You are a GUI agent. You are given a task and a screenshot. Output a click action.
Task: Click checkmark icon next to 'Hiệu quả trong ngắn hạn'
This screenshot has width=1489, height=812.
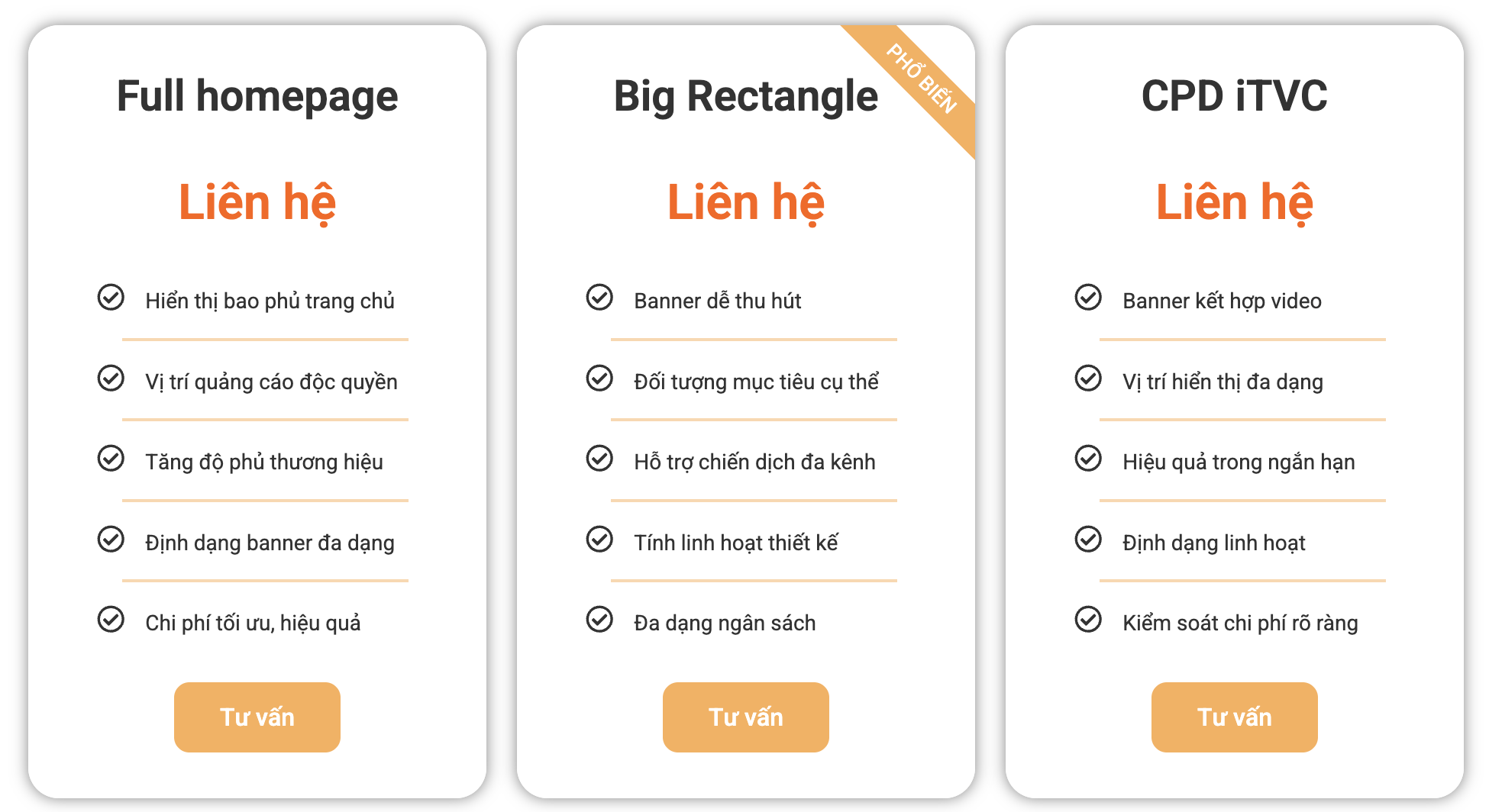(x=1088, y=458)
